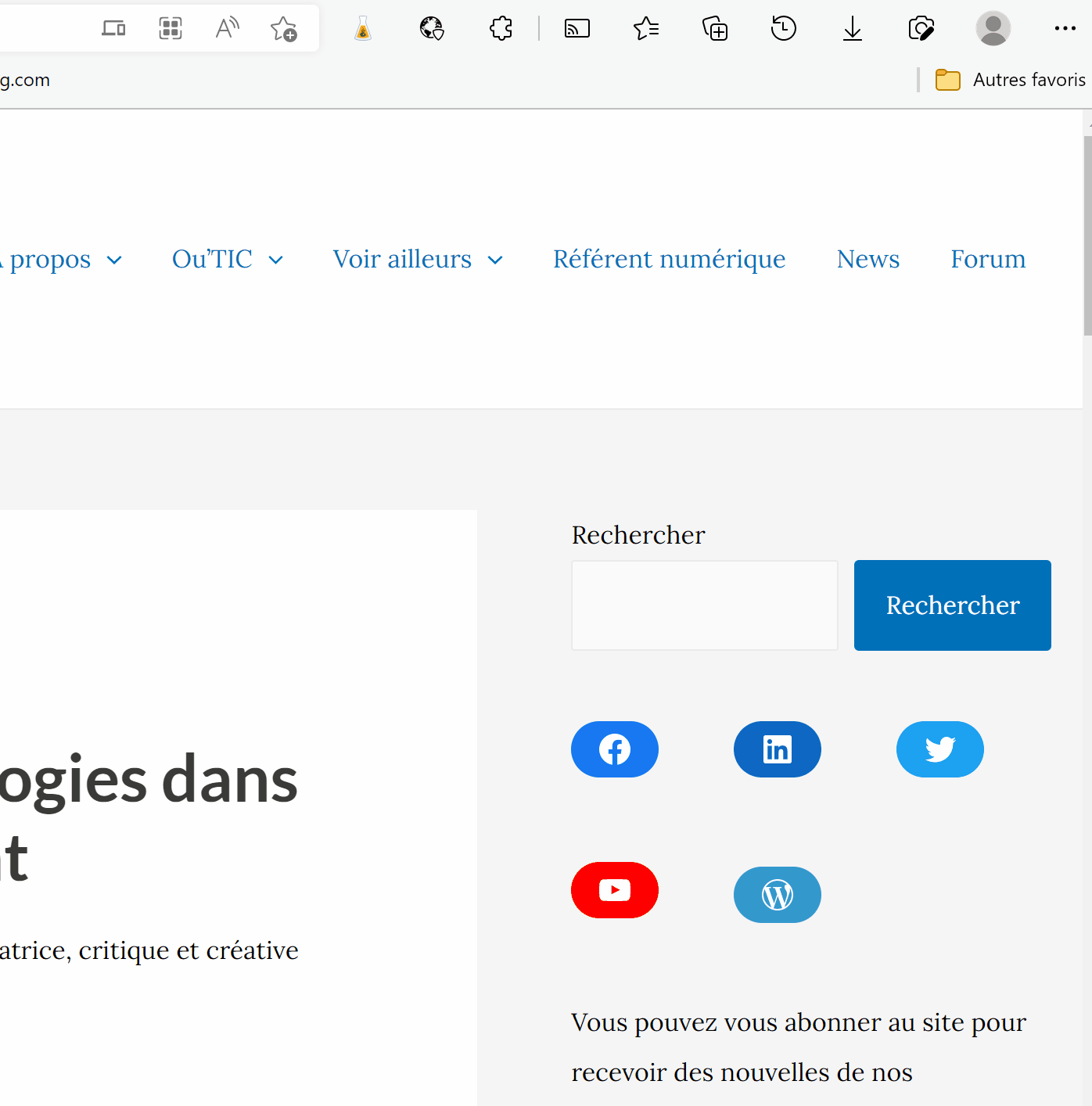This screenshot has width=1092, height=1106.
Task: Click the 'Vous pouvez vous abonner' paragraph
Action: [x=799, y=1047]
